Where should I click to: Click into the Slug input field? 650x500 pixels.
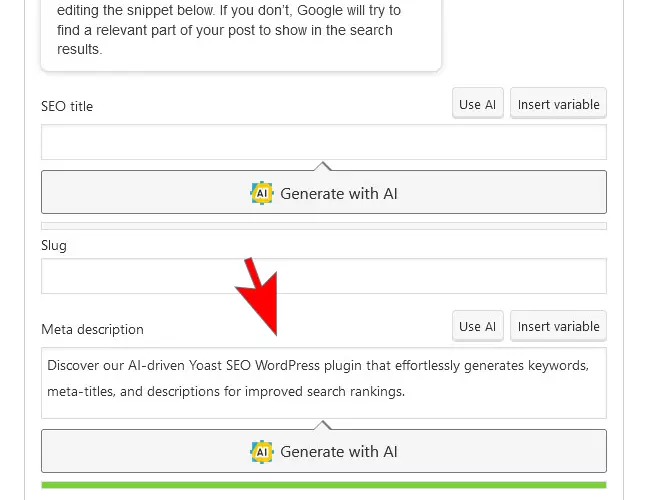click(323, 276)
